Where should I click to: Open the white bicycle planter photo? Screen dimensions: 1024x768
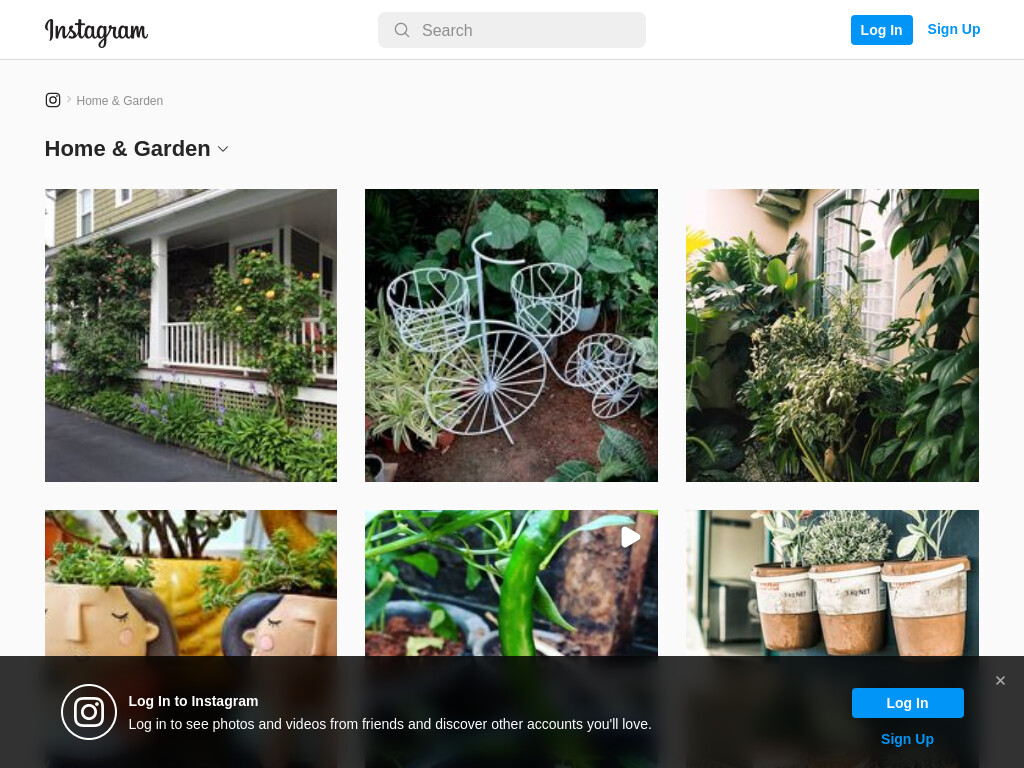coord(511,336)
